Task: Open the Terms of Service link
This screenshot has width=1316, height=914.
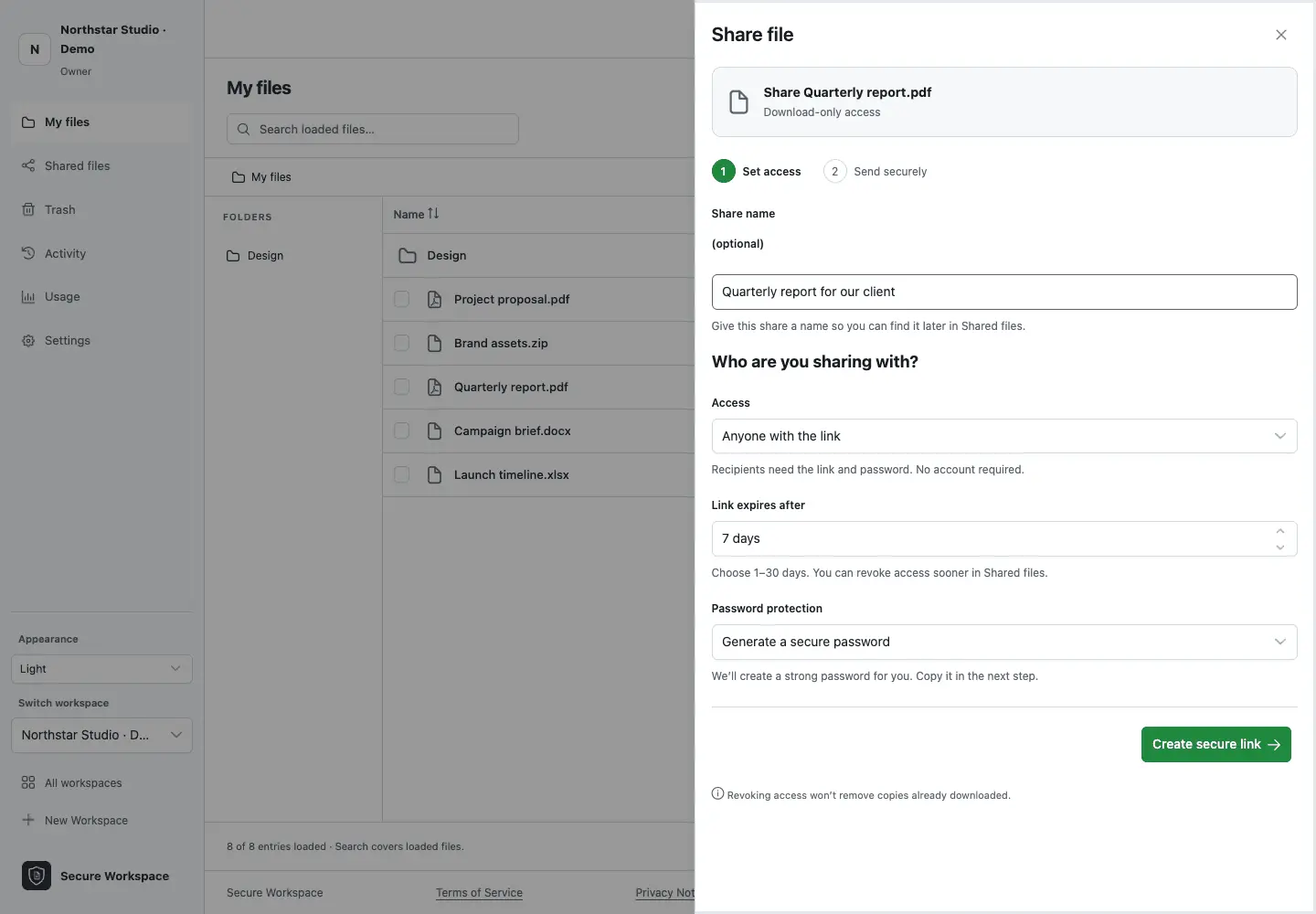Action: point(479,893)
